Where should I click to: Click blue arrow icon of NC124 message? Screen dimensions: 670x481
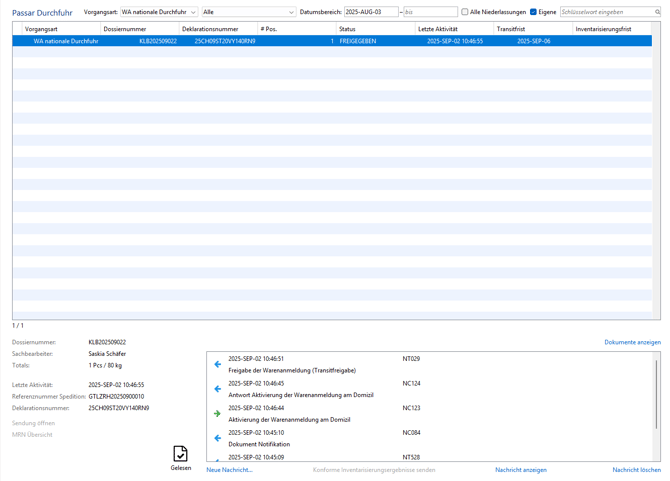pyautogui.click(x=217, y=389)
